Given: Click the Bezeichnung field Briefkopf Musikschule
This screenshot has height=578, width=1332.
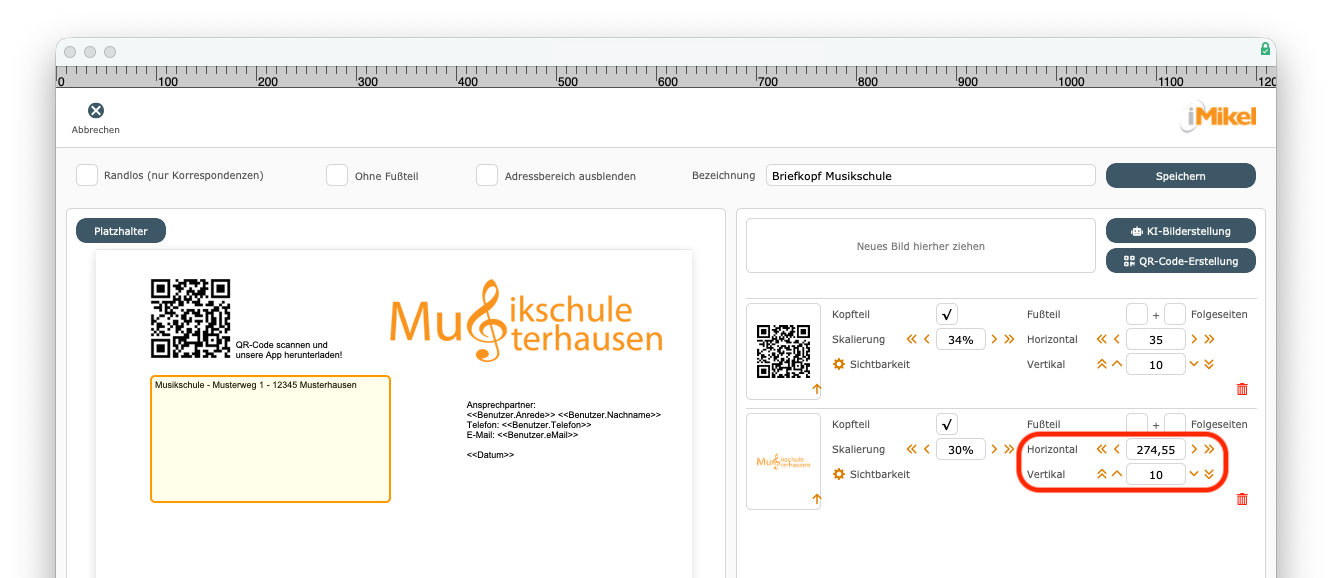Looking at the screenshot, I should point(931,175).
